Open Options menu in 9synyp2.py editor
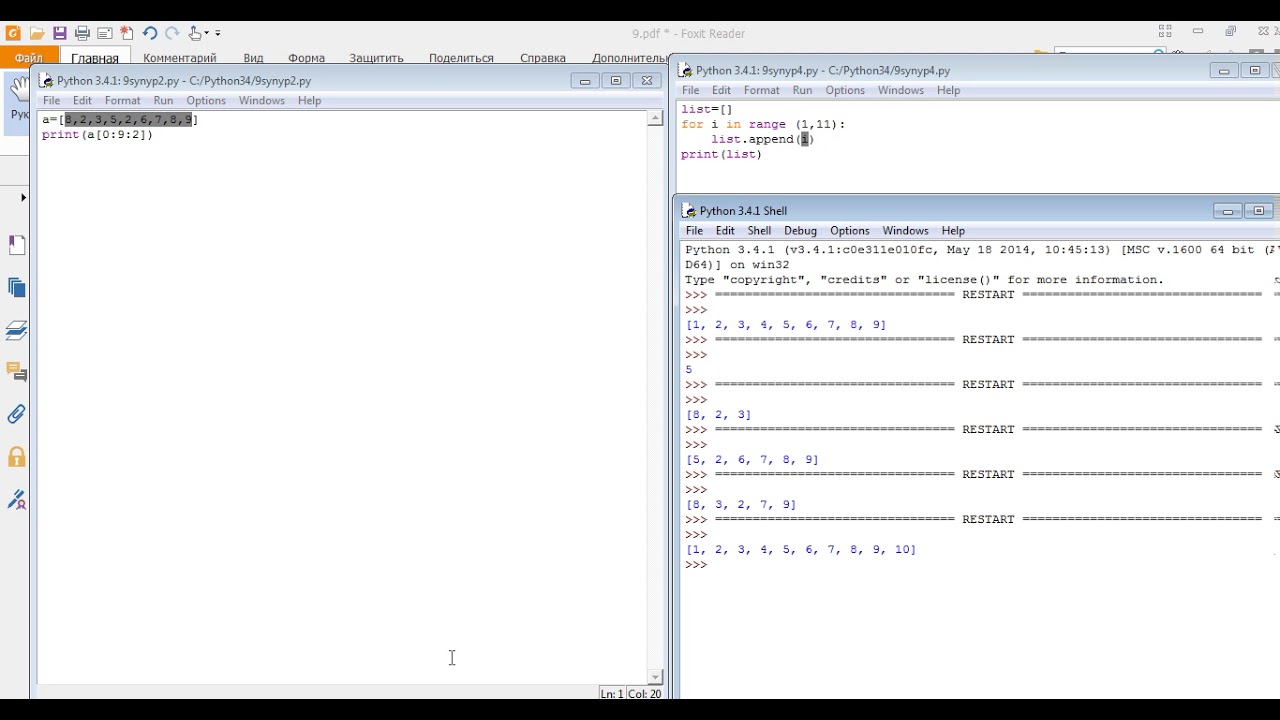Viewport: 1280px width, 720px height. [x=206, y=100]
